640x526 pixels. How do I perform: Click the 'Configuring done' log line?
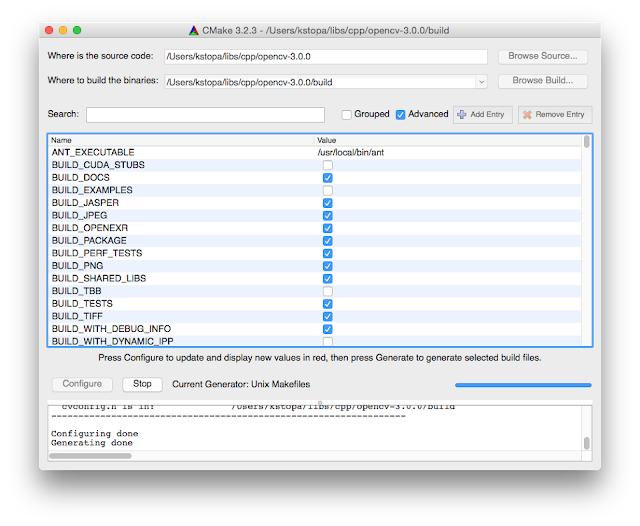coord(94,433)
